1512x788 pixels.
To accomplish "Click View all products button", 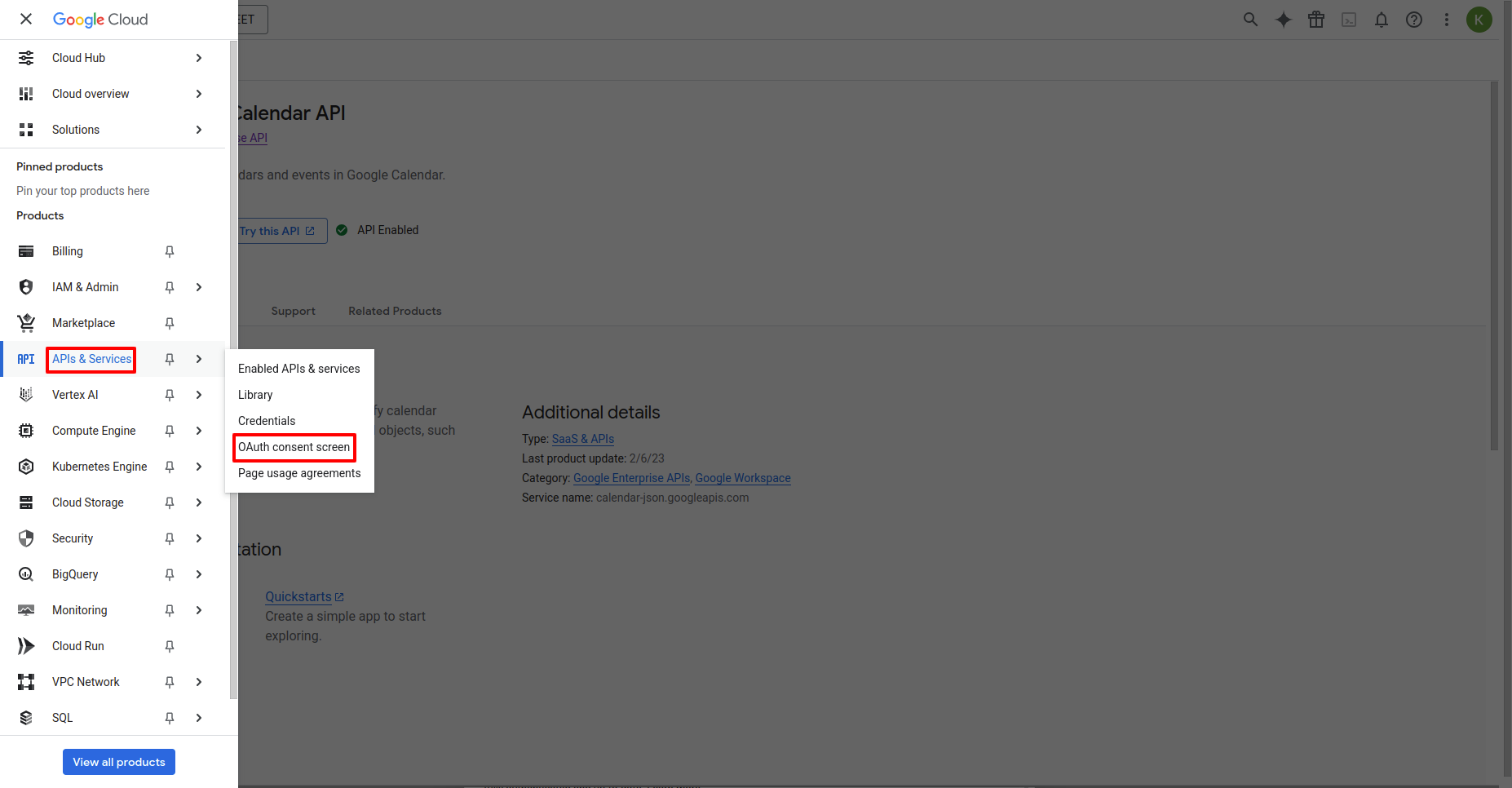I will [x=119, y=762].
